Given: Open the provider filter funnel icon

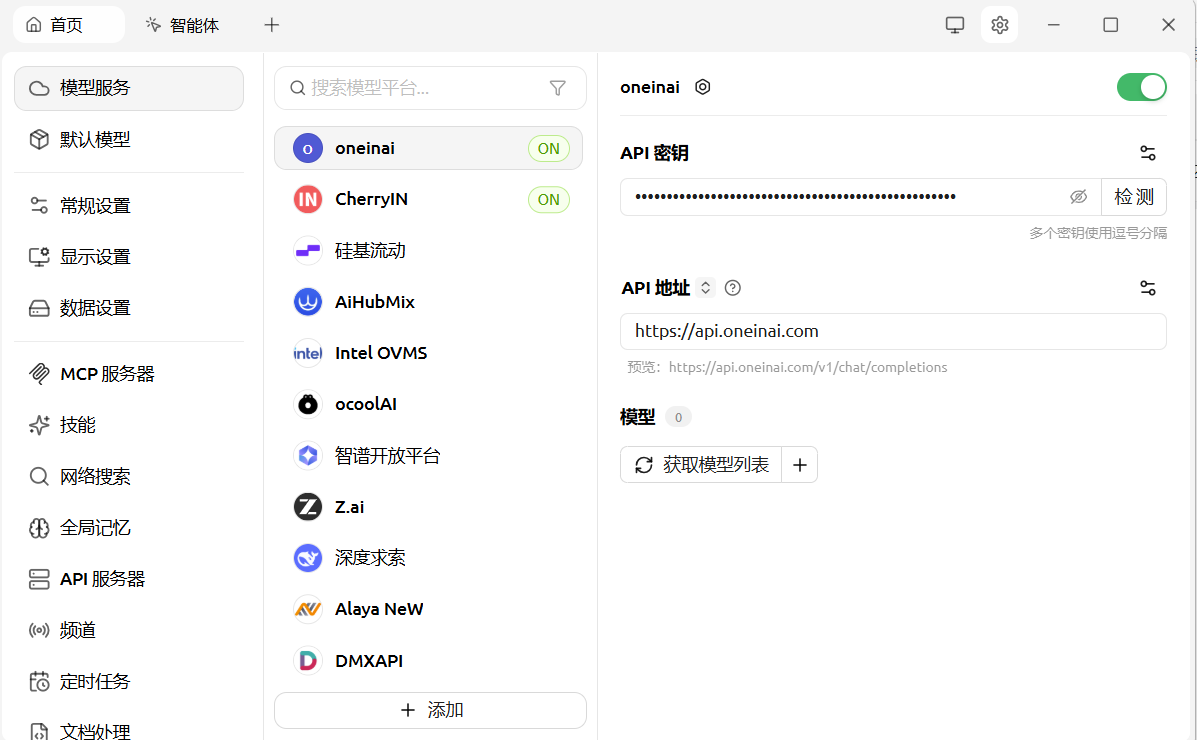Looking at the screenshot, I should [558, 88].
